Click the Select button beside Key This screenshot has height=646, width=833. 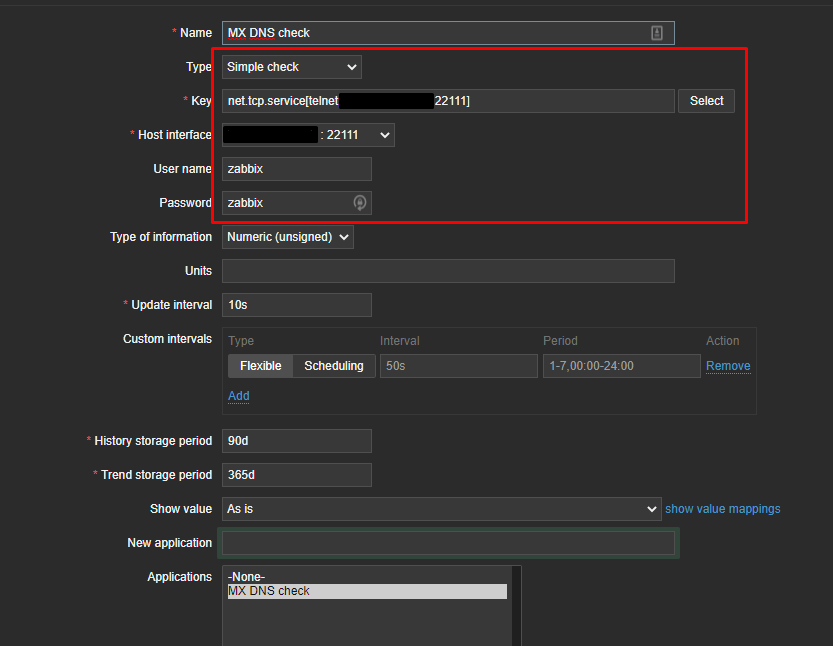click(706, 101)
